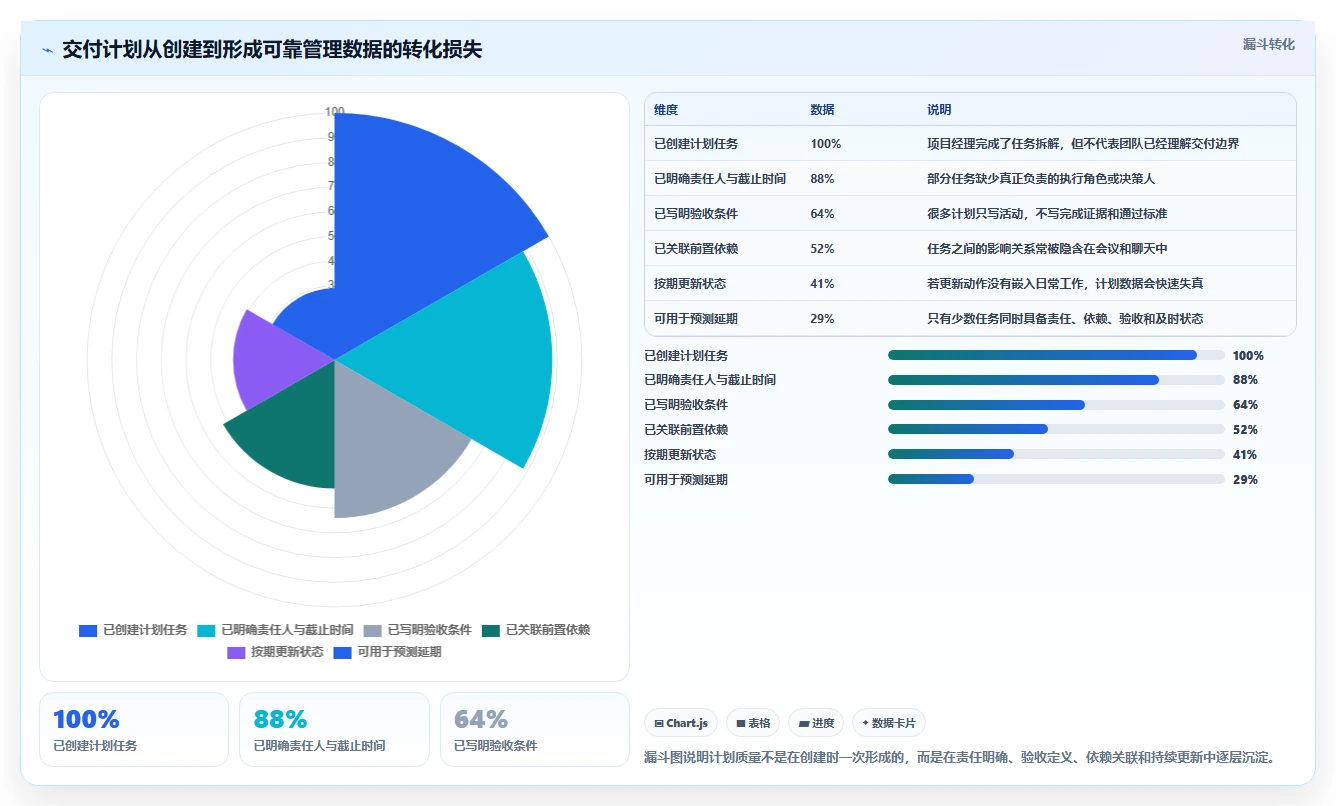Click progress bar for 已创建计划任务

click(x=1056, y=355)
